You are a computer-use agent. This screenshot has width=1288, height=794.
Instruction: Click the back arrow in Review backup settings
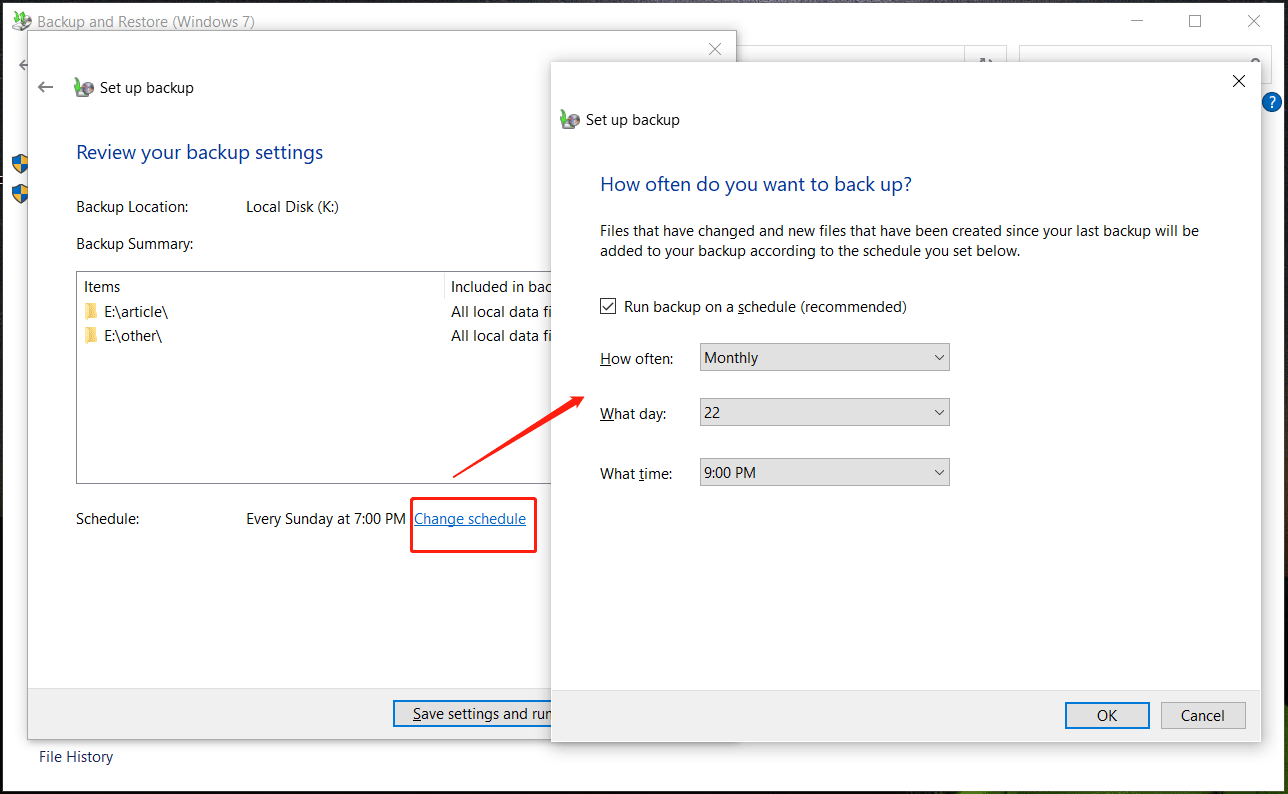pyautogui.click(x=45, y=87)
